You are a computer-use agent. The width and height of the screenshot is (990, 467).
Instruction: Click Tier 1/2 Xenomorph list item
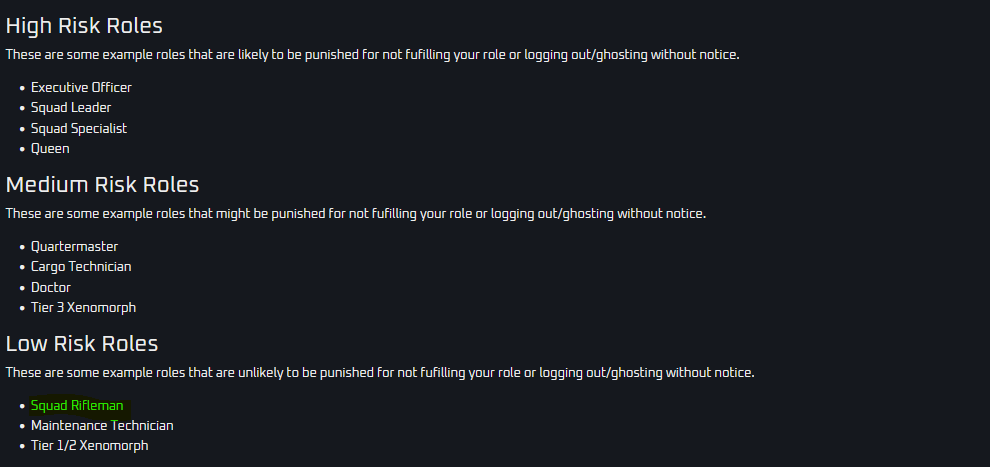coord(90,446)
